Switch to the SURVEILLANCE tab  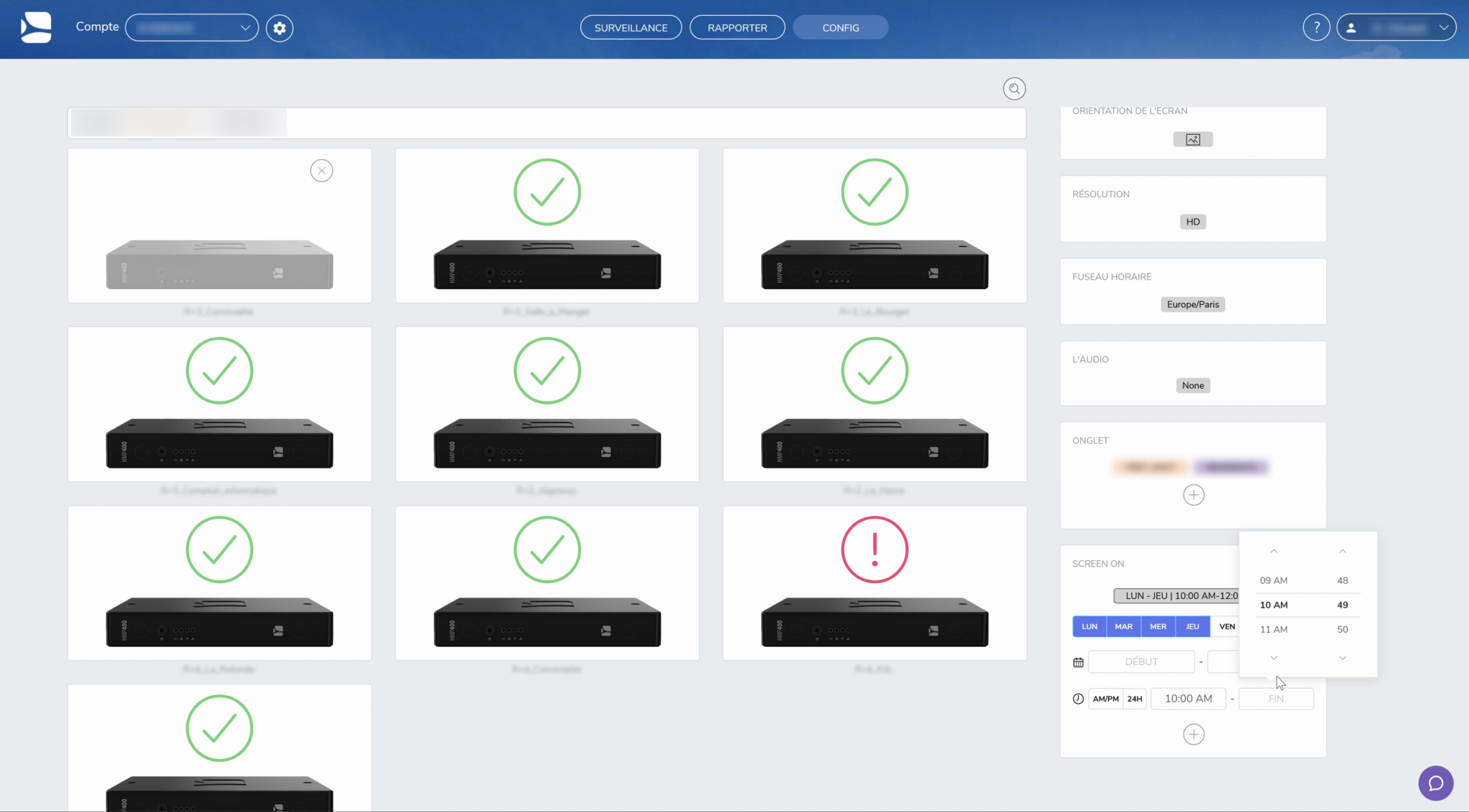(630, 28)
